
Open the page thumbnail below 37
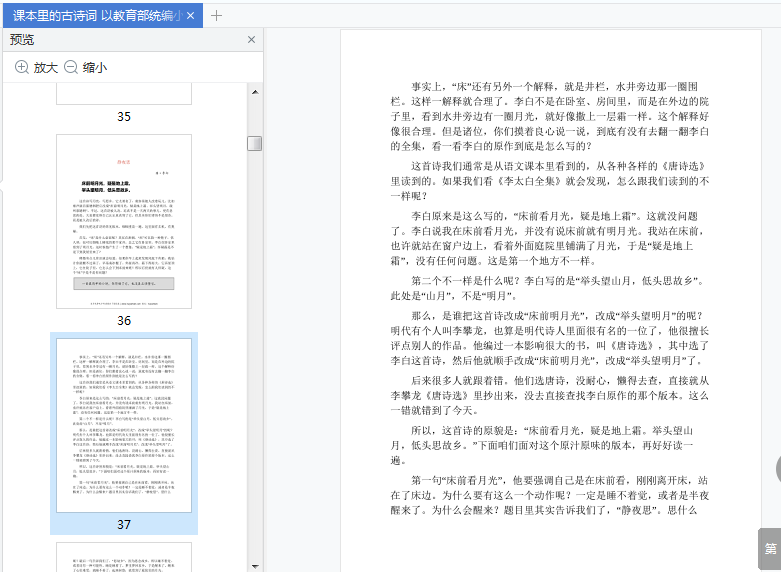click(124, 557)
